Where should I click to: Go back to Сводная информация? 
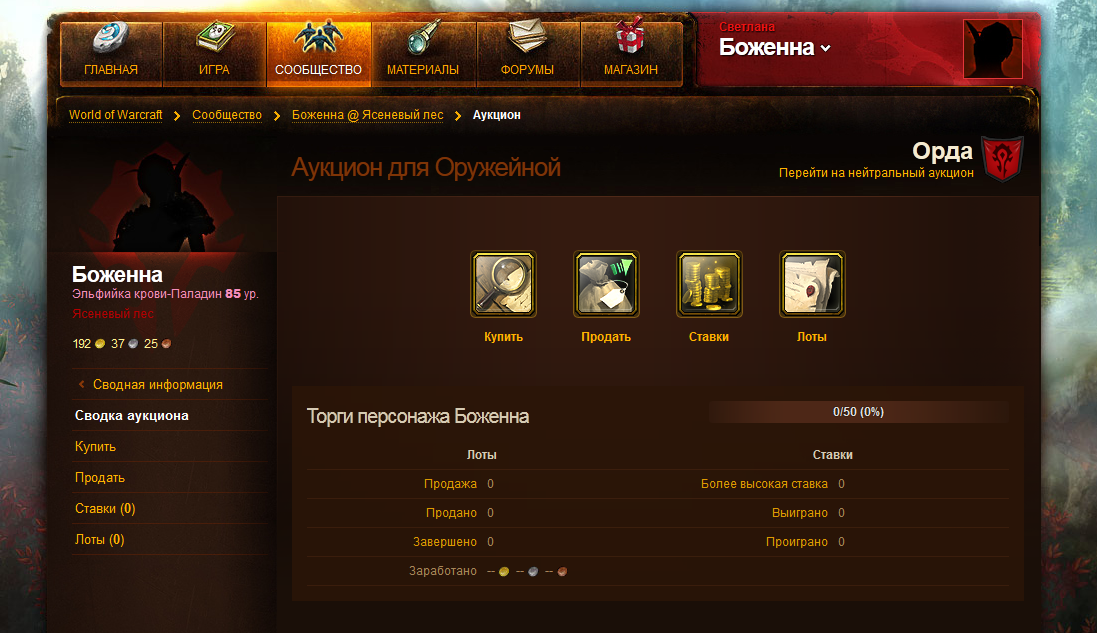pyautogui.click(x=157, y=385)
